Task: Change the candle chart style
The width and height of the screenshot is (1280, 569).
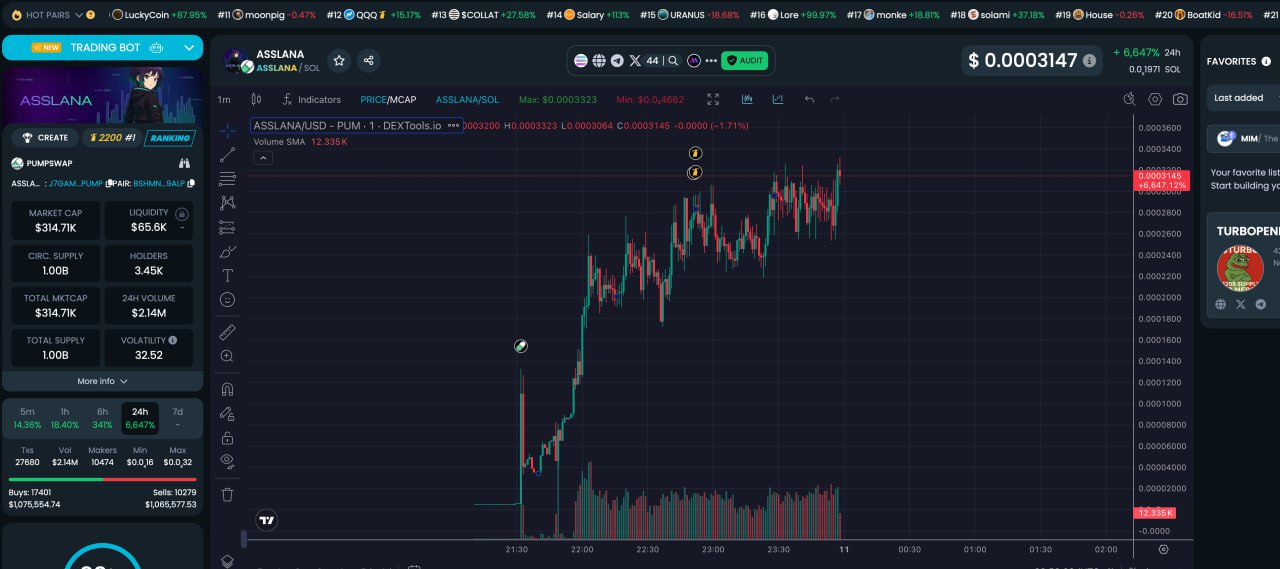Action: pyautogui.click(x=256, y=99)
